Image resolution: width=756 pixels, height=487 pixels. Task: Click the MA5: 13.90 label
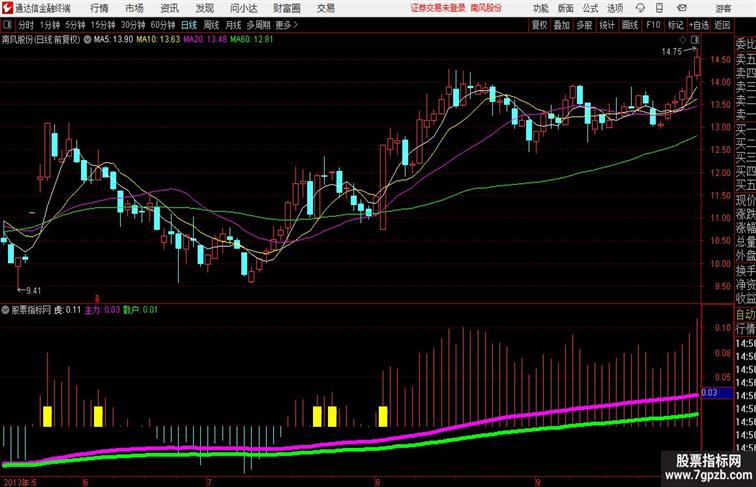click(x=113, y=40)
